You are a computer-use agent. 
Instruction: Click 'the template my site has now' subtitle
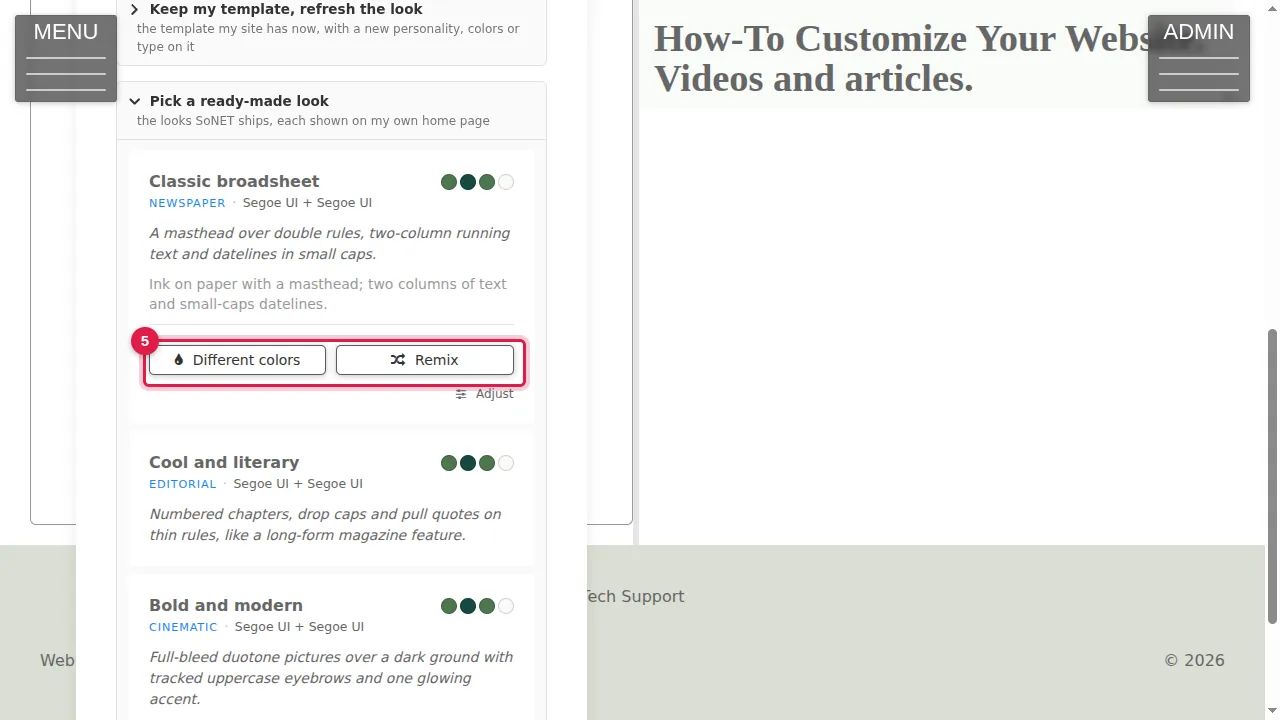pyautogui.click(x=328, y=38)
